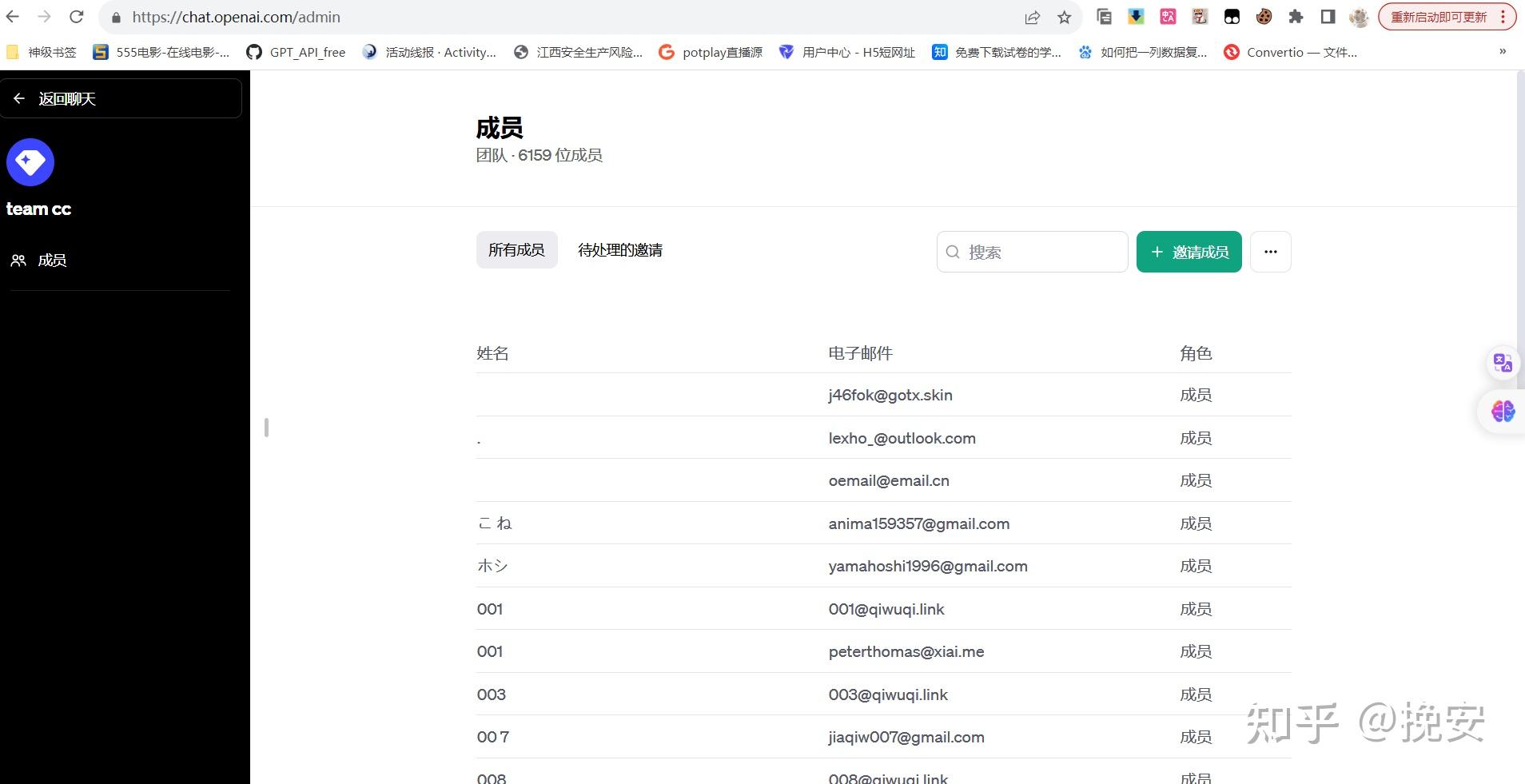Expand hidden bookmarks with the chevron

(1501, 52)
